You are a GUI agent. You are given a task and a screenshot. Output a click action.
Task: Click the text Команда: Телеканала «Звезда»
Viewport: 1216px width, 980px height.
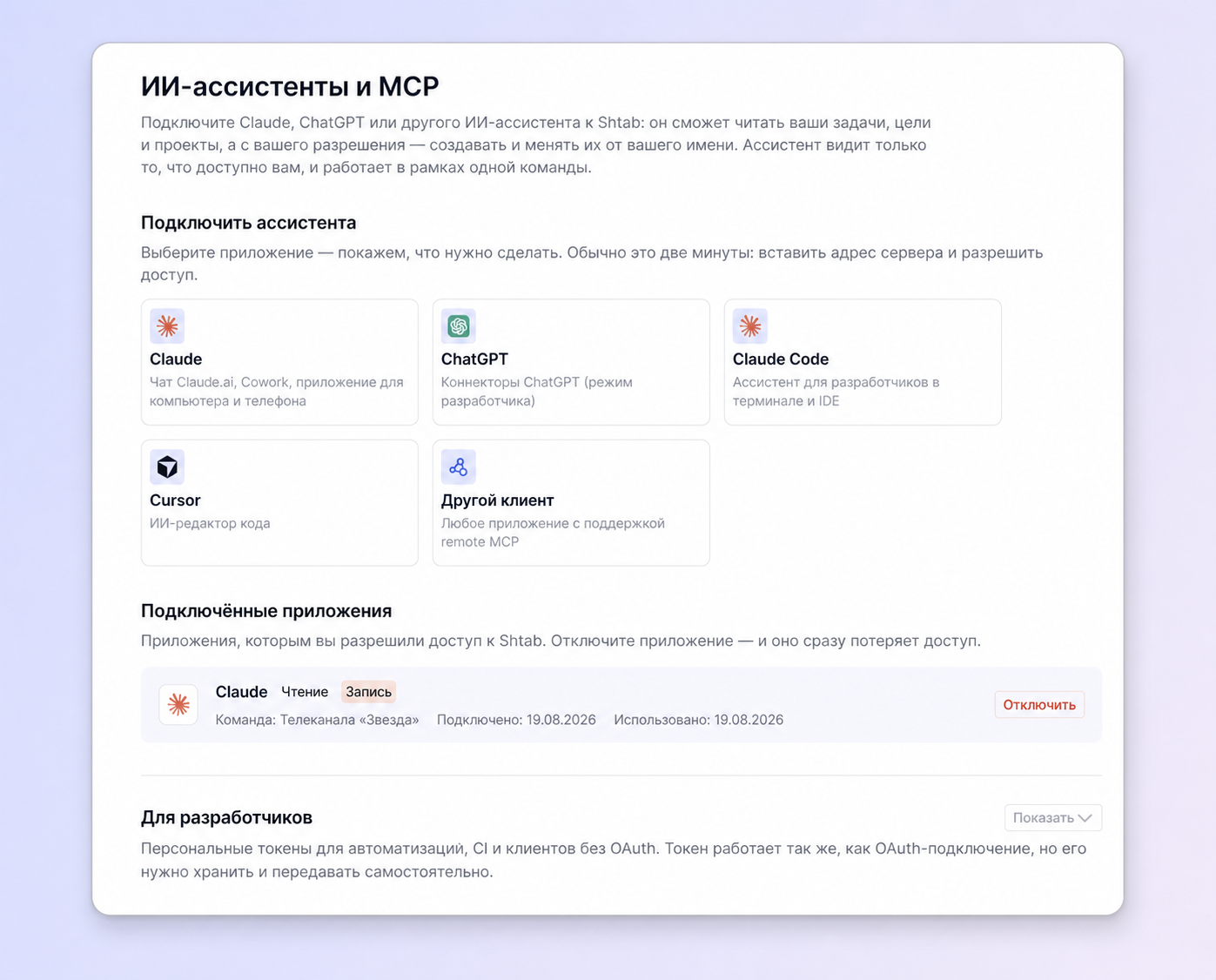[x=318, y=720]
